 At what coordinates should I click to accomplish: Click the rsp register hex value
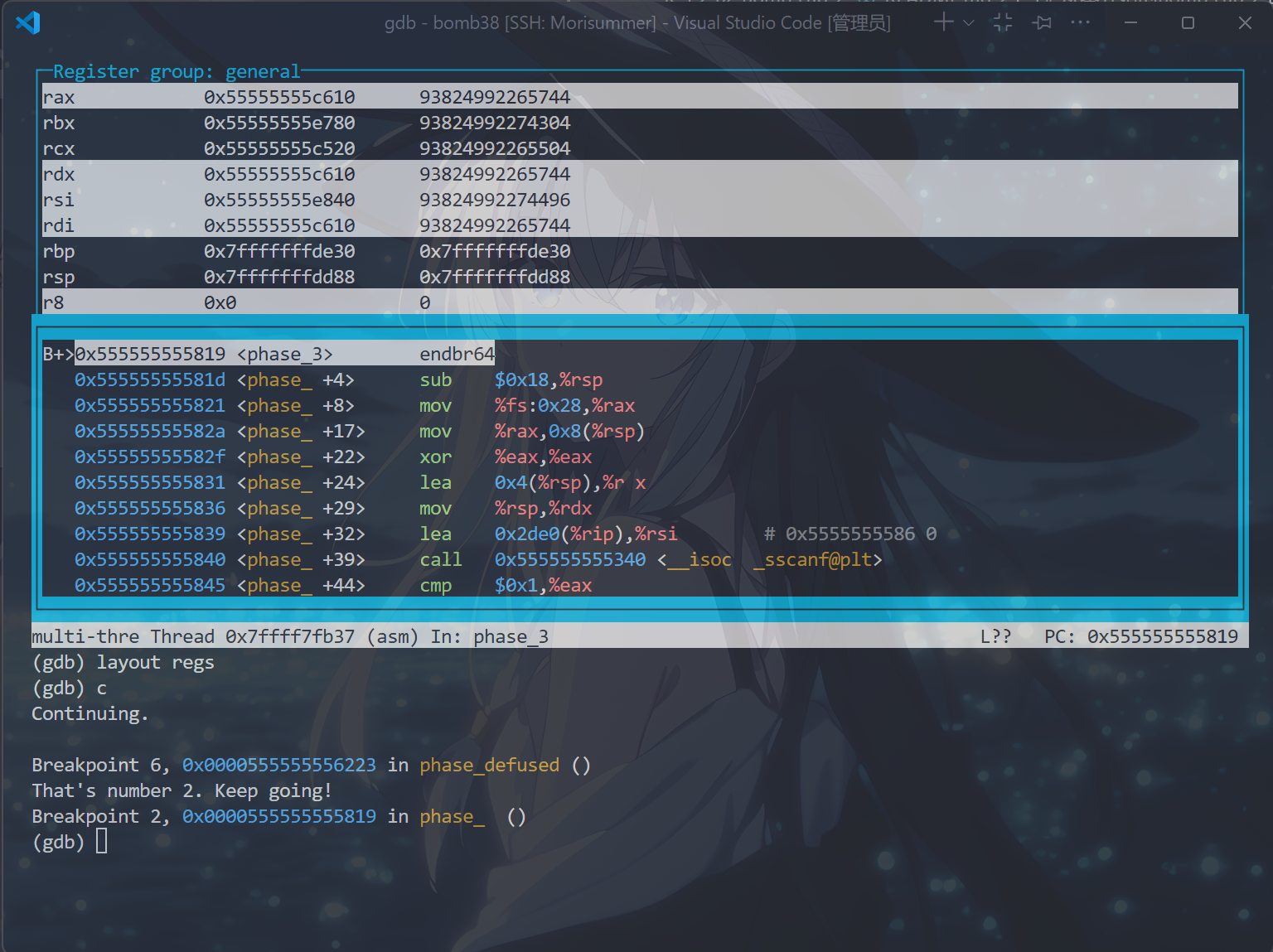(x=278, y=277)
